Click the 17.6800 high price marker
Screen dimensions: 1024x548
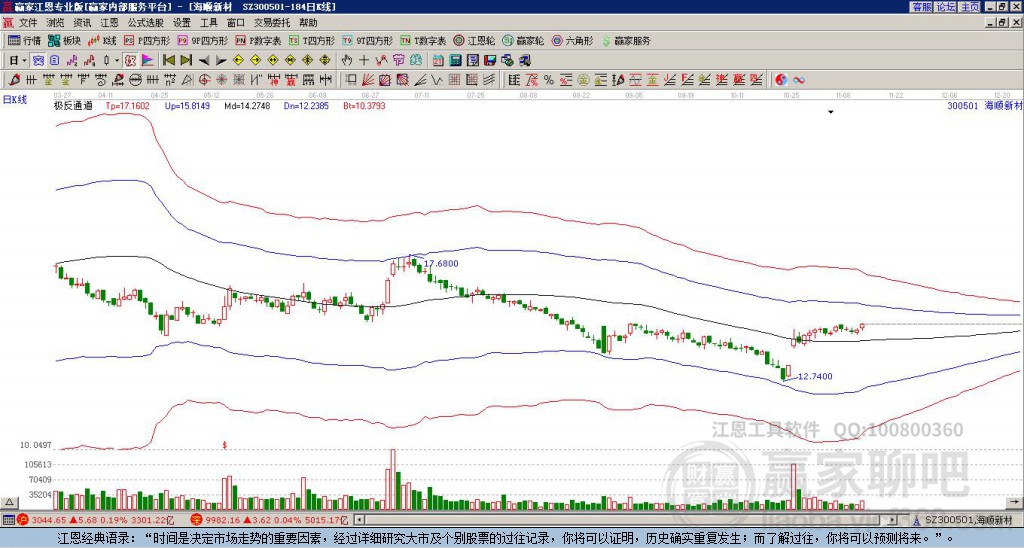coord(441,264)
